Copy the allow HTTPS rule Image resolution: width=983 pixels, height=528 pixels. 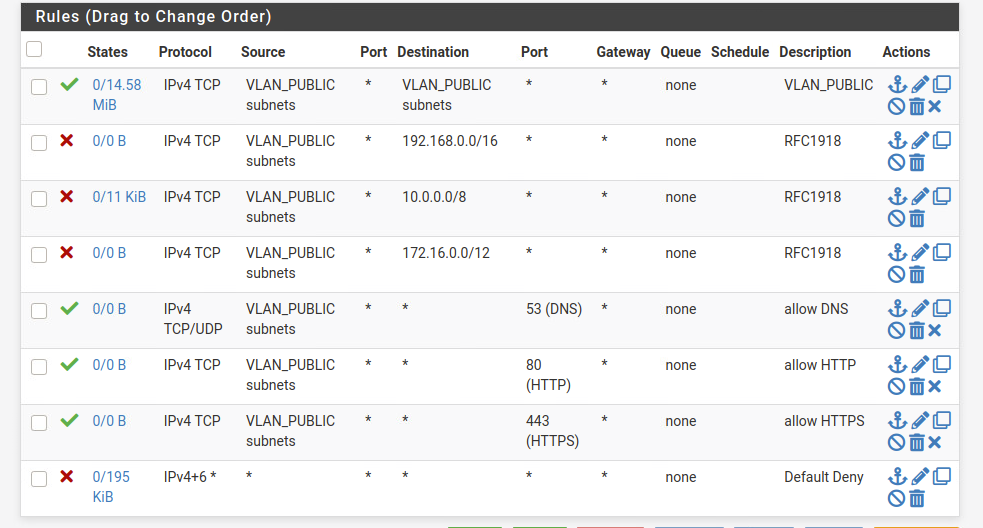click(942, 420)
